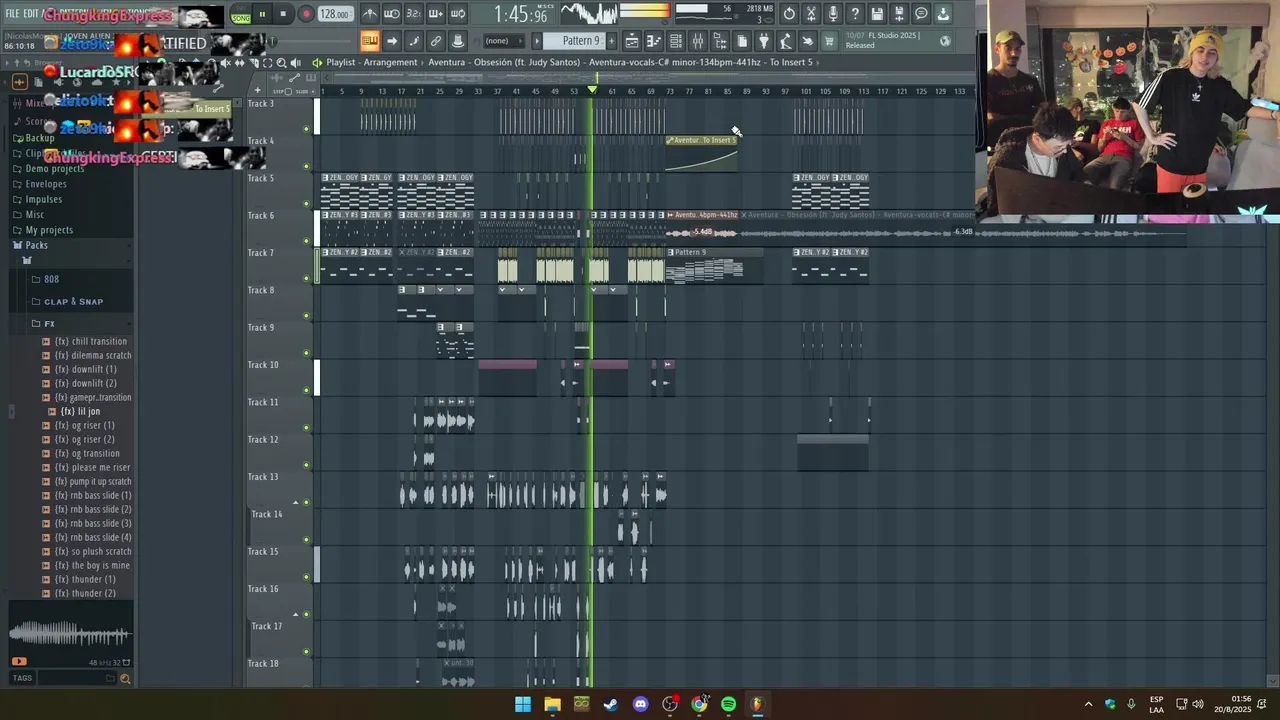Expand the Backup folder in browser

coord(40,138)
